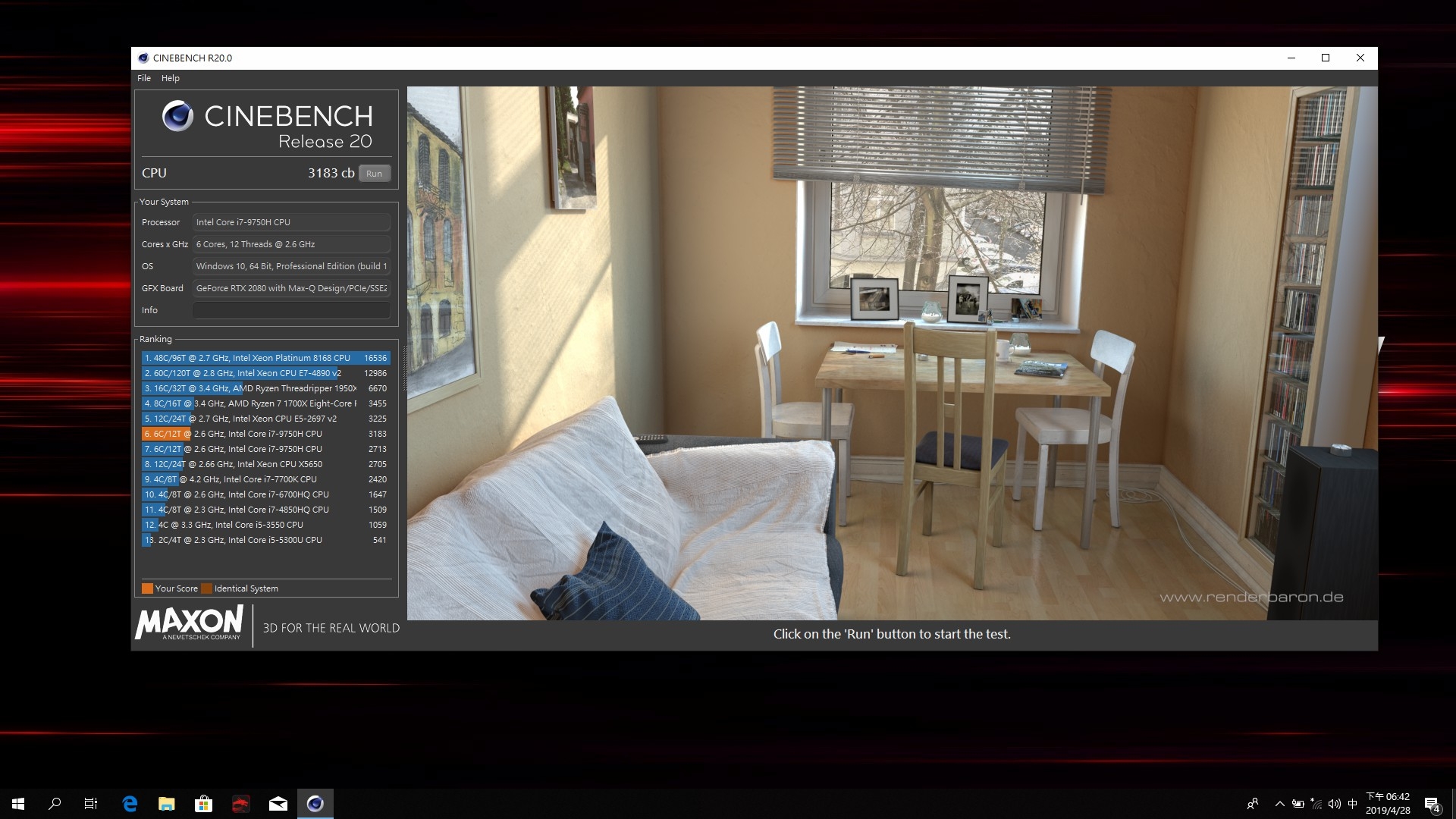Open Task View in the taskbar
Image resolution: width=1456 pixels, height=819 pixels.
pyautogui.click(x=91, y=804)
